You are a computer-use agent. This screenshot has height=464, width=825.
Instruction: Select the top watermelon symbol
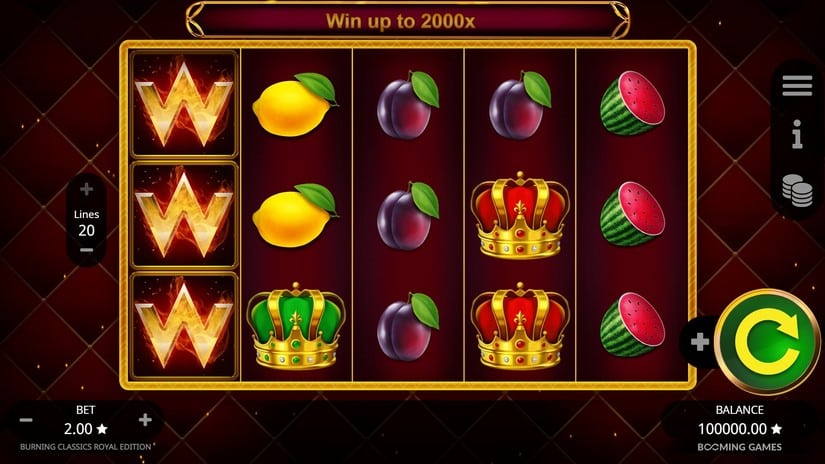point(632,103)
